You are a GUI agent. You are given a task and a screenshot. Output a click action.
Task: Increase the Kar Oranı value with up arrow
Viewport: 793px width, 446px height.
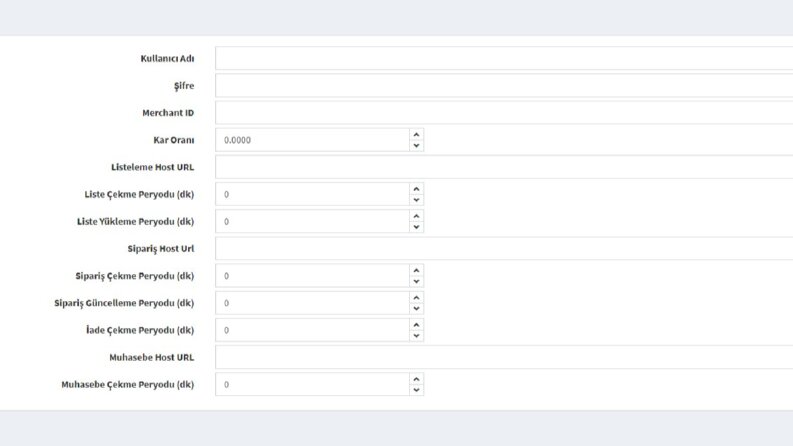click(416, 135)
